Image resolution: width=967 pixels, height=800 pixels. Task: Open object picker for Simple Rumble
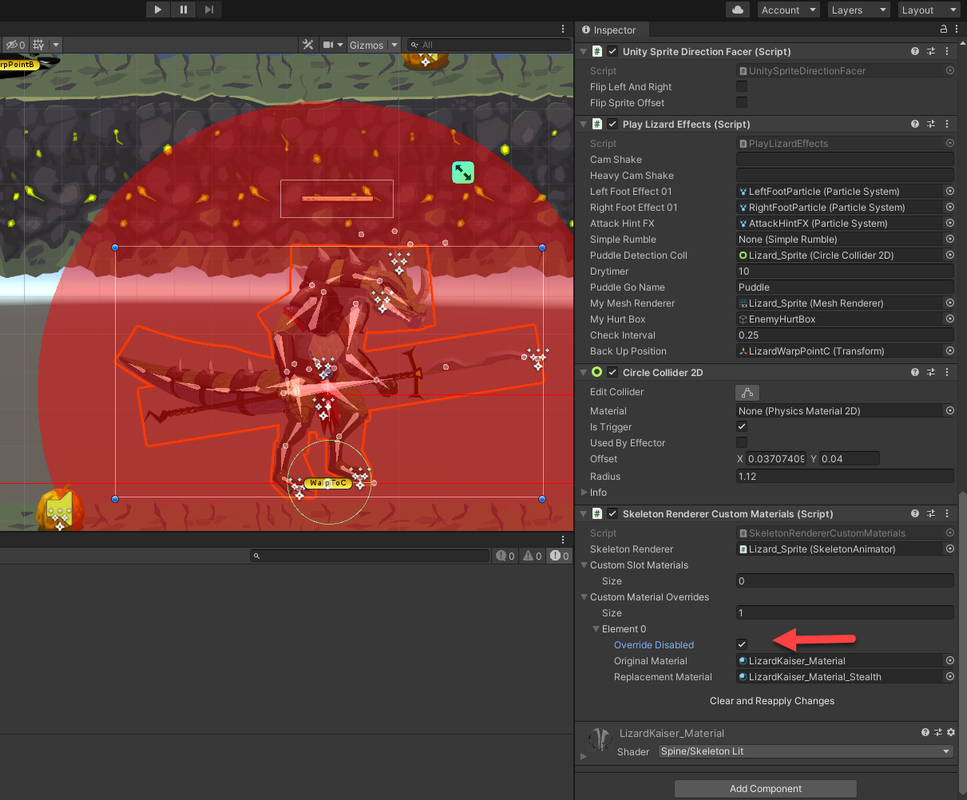click(x=950, y=239)
